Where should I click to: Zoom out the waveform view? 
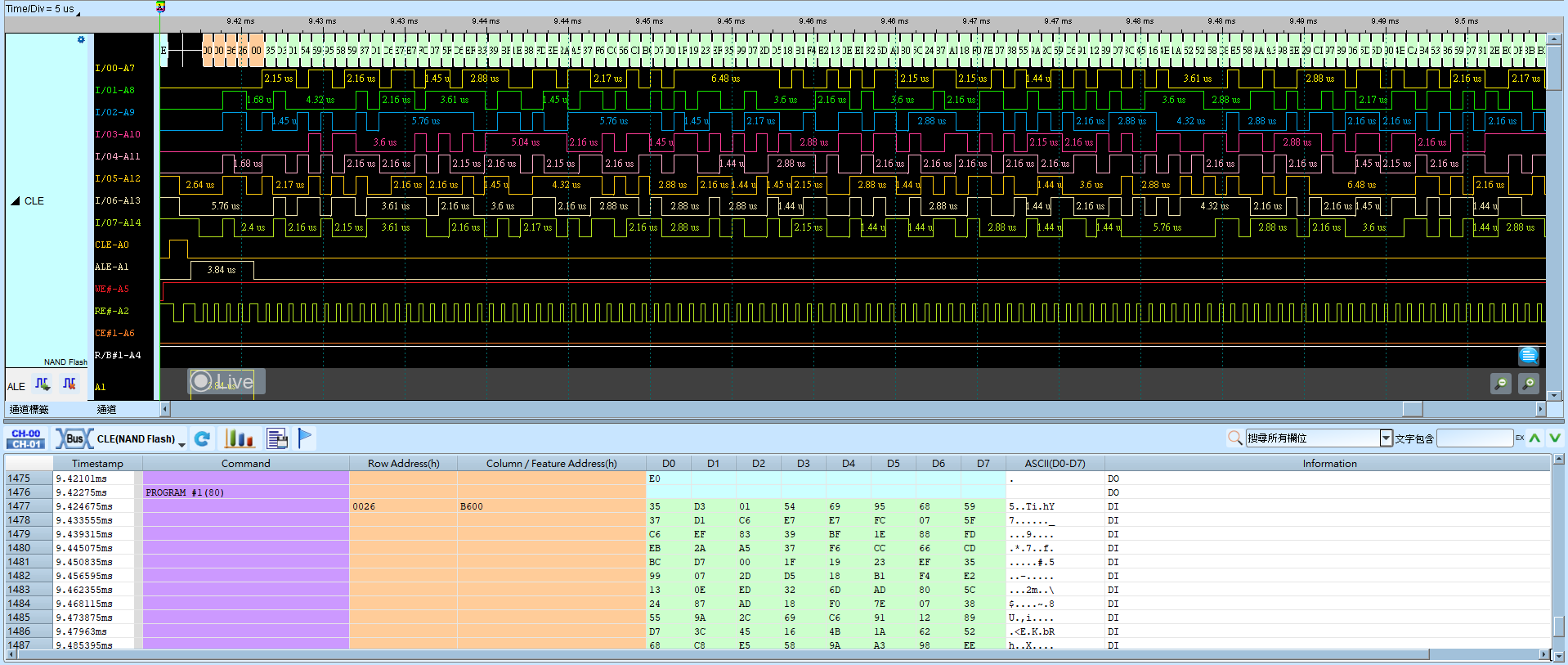[1501, 383]
